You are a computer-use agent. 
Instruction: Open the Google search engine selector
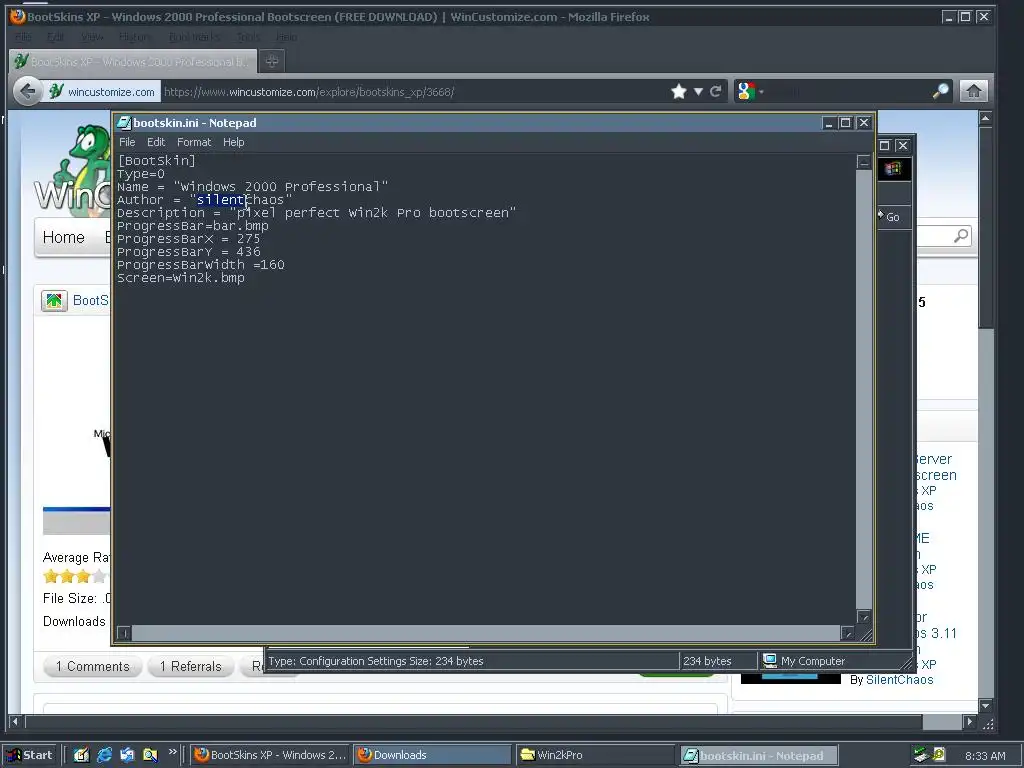coord(750,91)
